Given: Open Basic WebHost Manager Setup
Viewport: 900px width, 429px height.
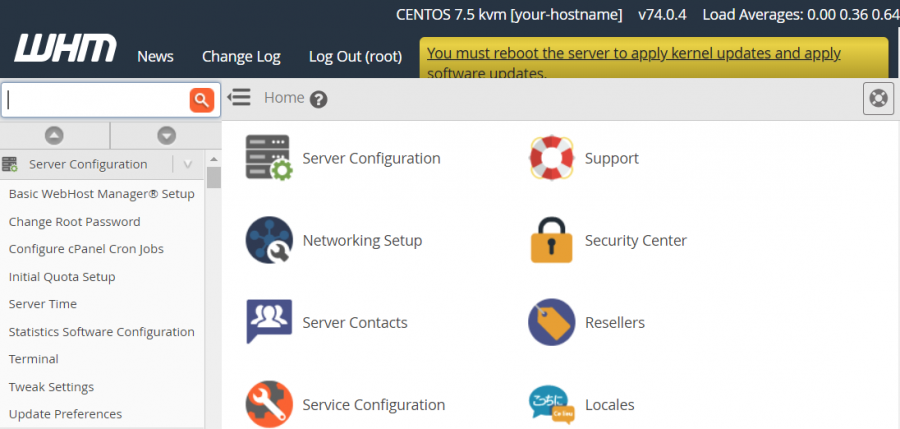Looking at the screenshot, I should 102,194.
